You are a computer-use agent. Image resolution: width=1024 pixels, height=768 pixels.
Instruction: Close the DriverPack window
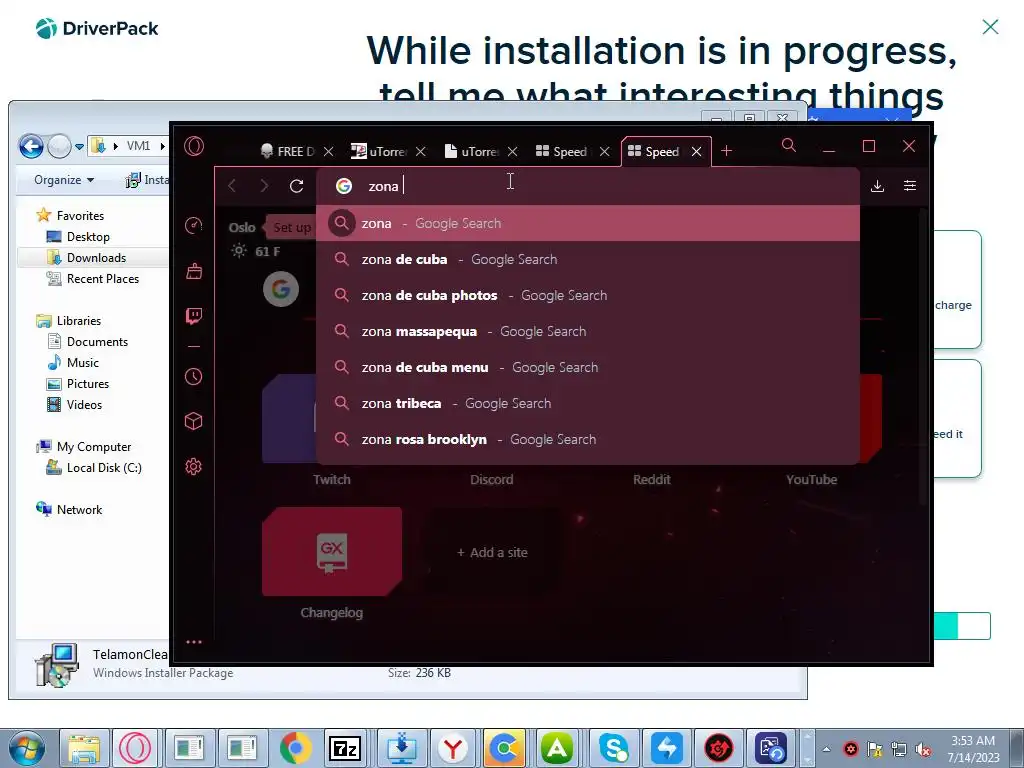pyautogui.click(x=990, y=27)
